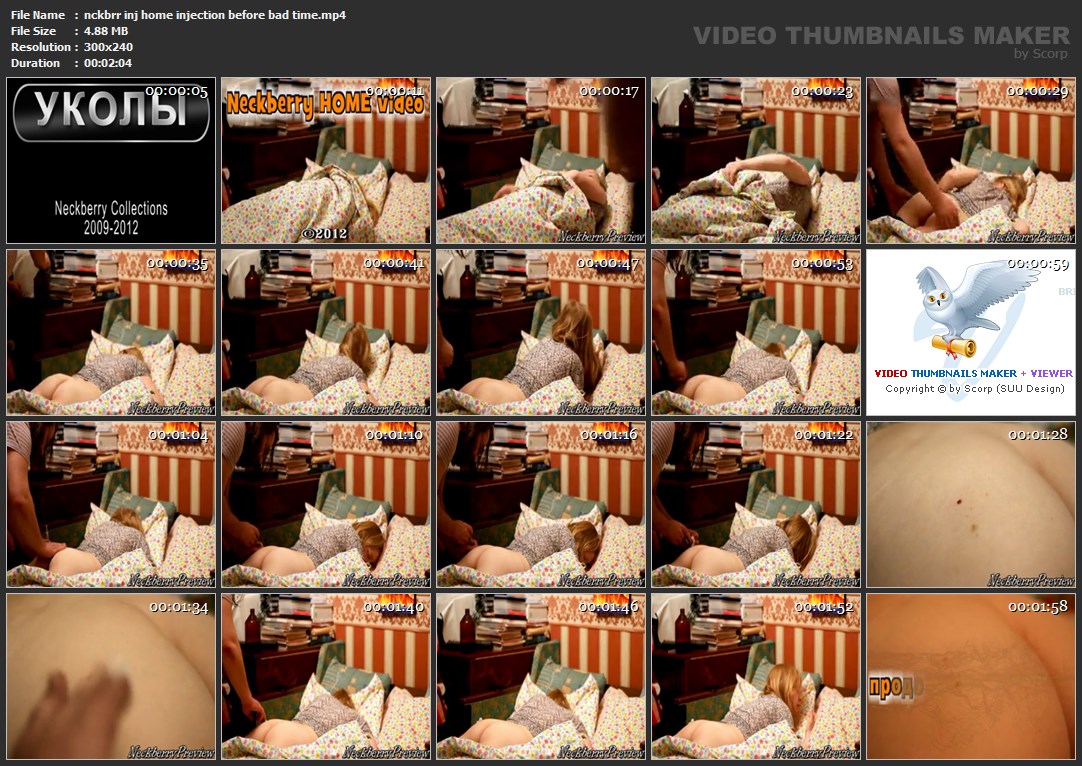Click the Resolution value 300x240
The image size is (1082, 766).
[108, 47]
